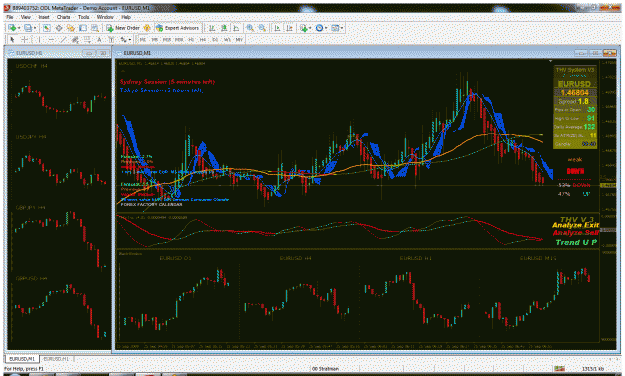Switch timeframe to H1
Screen dimensions: 625x376
point(191,39)
